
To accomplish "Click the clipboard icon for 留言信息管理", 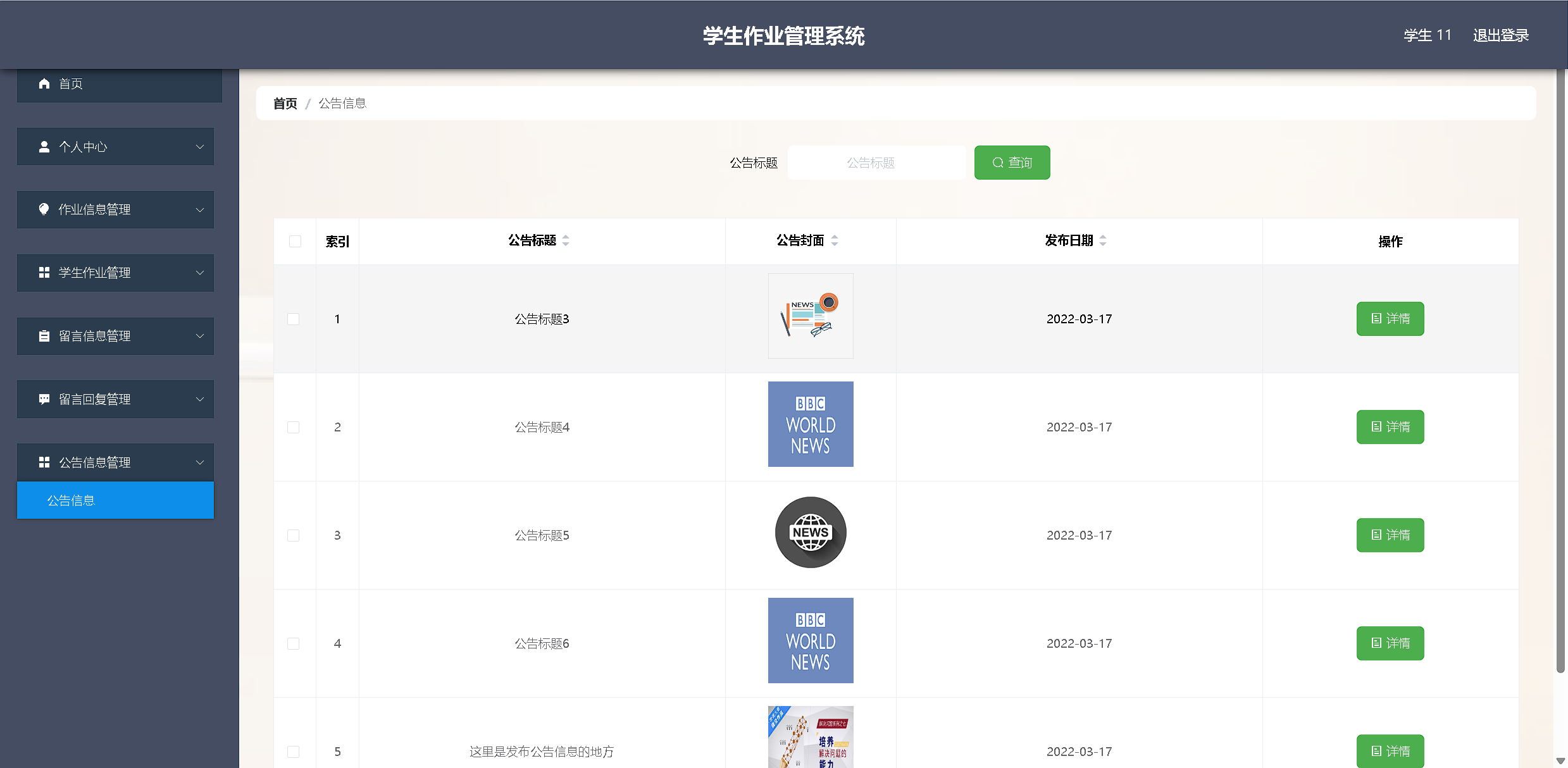I will coord(44,336).
